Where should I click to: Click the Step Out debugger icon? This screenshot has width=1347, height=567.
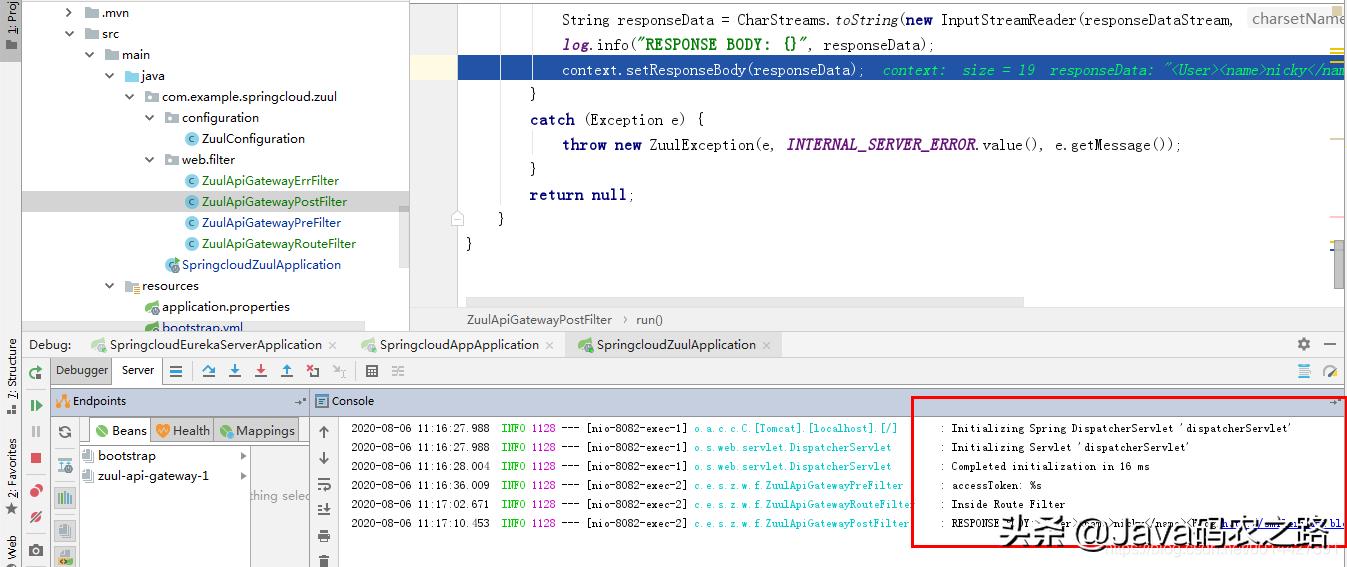point(287,371)
